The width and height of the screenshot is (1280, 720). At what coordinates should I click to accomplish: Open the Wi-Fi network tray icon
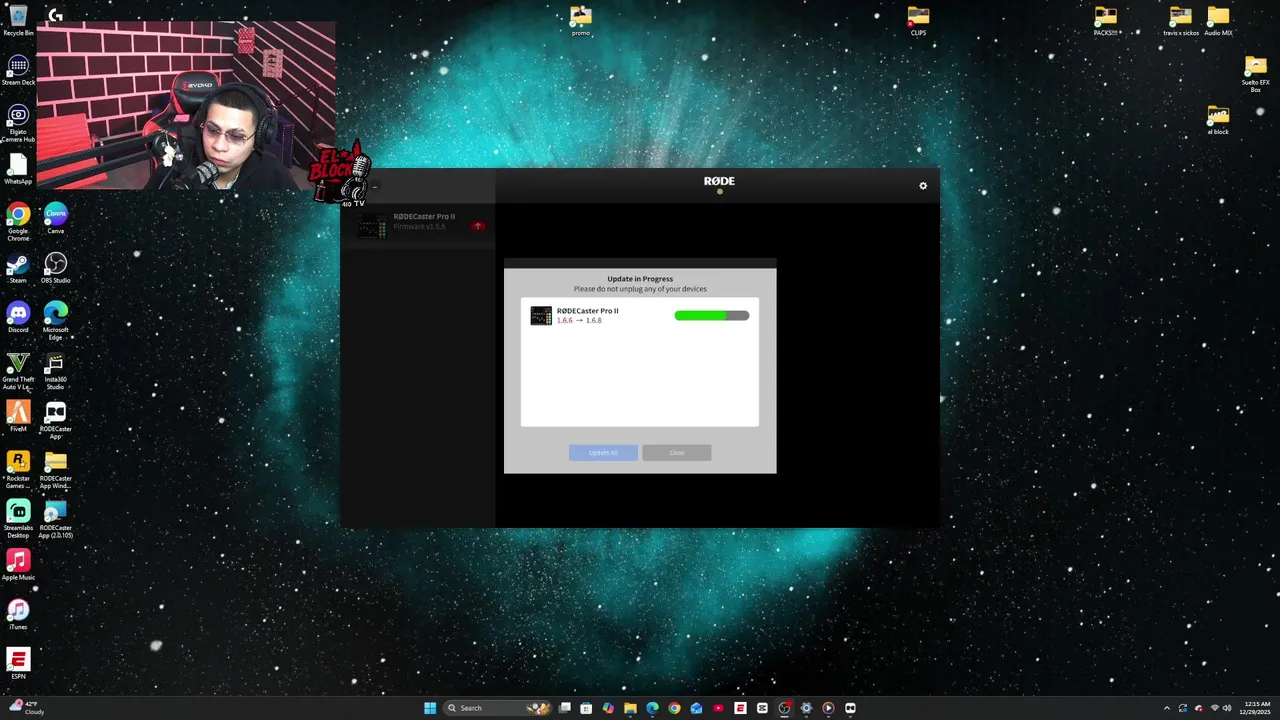1213,708
